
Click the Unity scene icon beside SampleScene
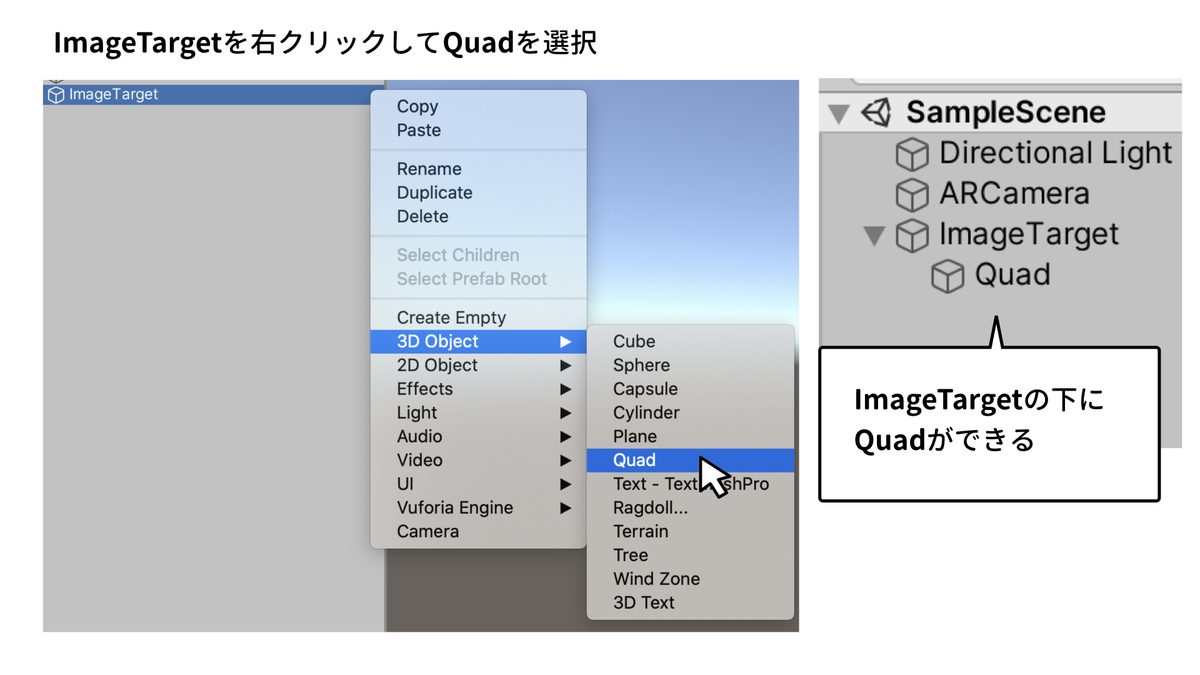(x=876, y=112)
